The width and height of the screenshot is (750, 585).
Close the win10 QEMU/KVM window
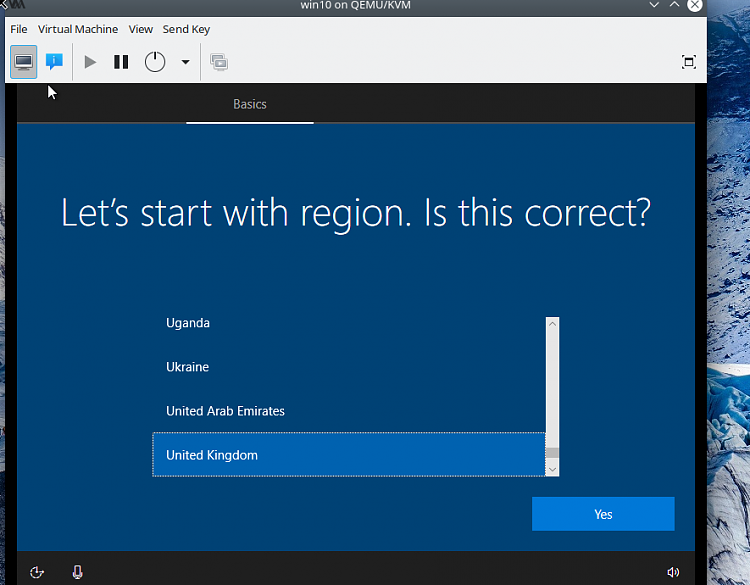click(695, 5)
